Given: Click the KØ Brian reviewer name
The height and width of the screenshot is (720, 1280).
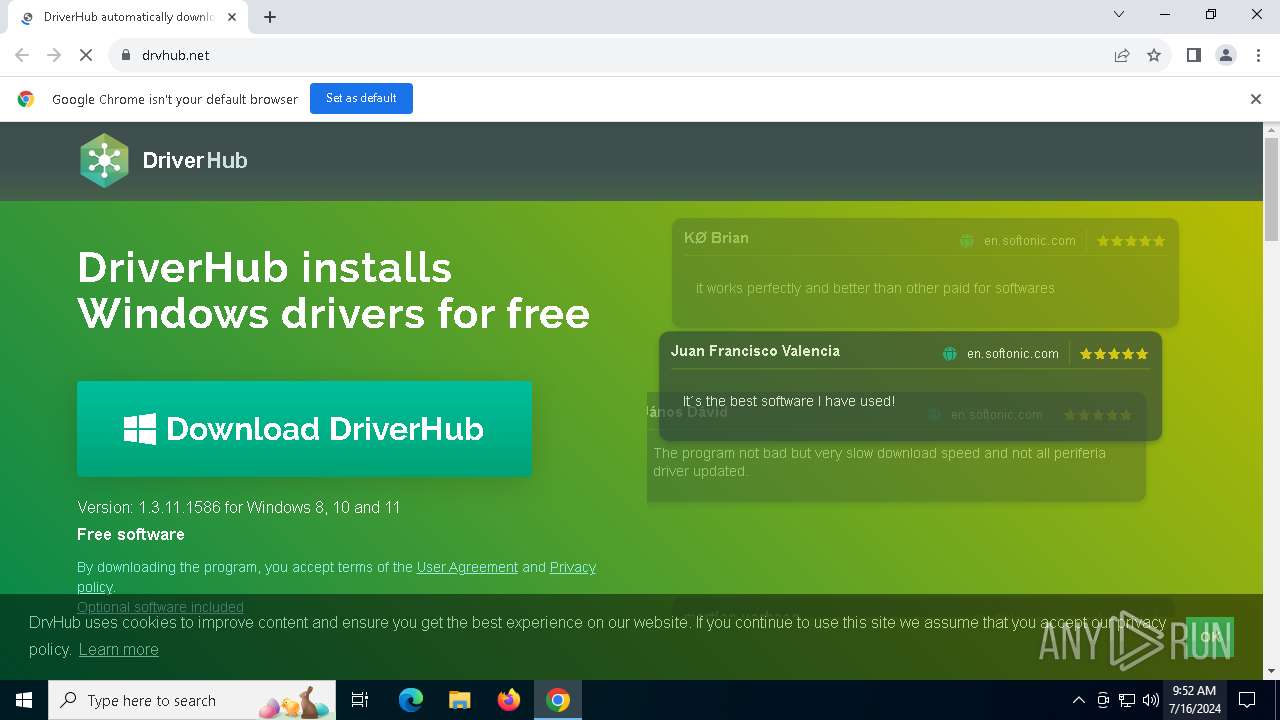Looking at the screenshot, I should [716, 238].
